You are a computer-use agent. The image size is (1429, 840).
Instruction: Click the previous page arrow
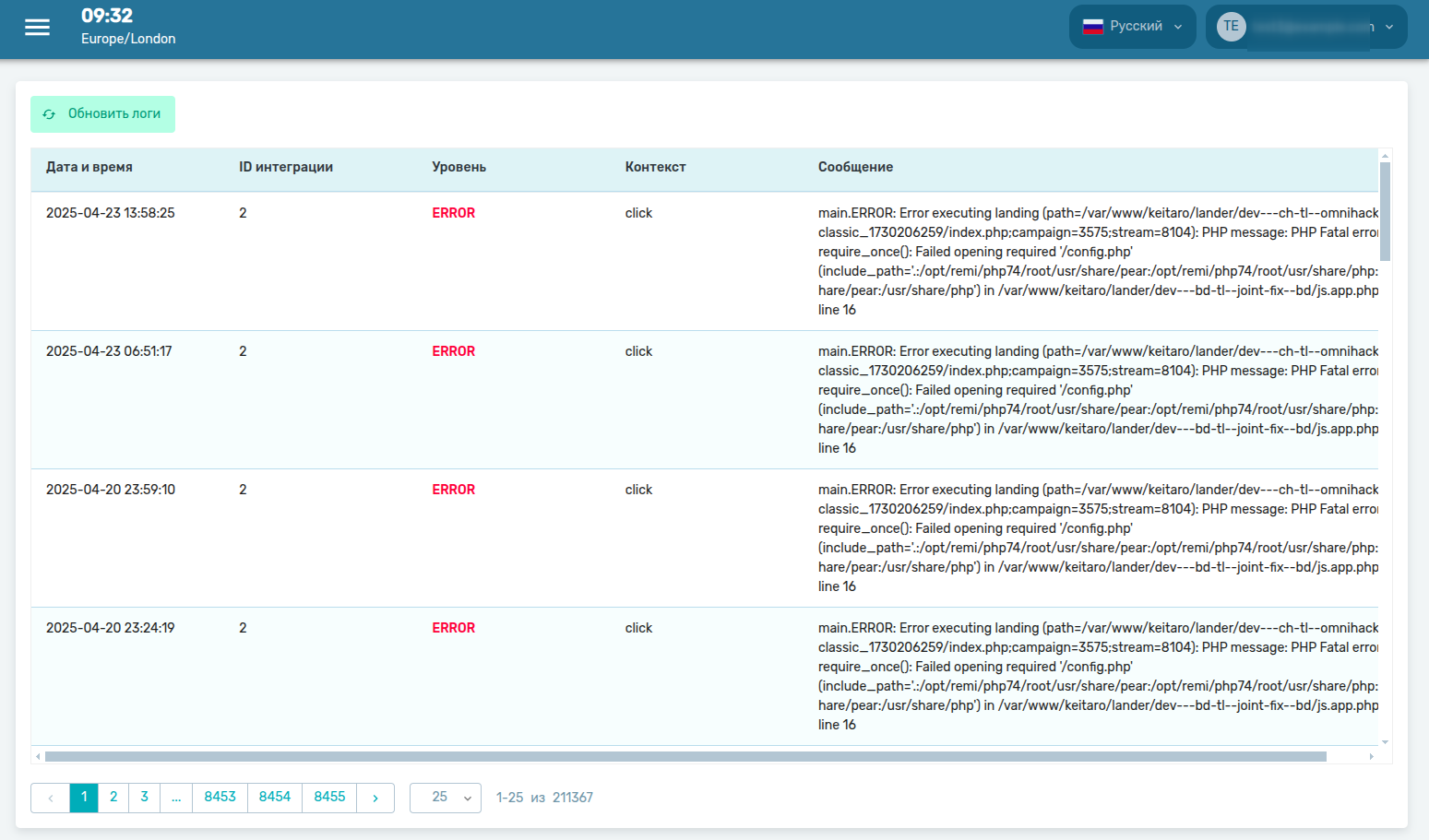pyautogui.click(x=51, y=798)
